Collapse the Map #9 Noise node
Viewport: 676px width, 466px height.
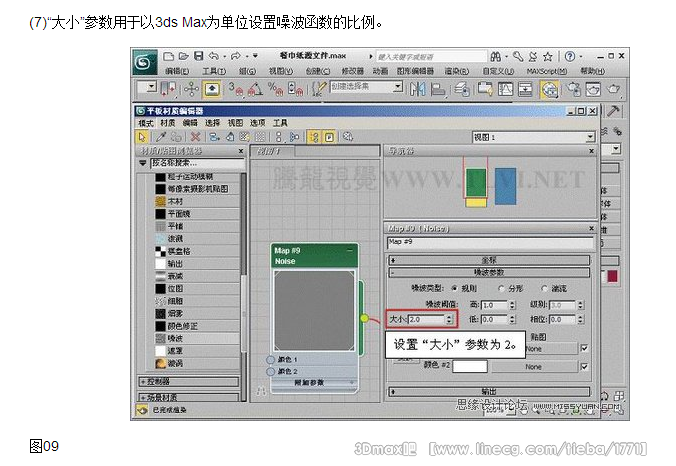(x=349, y=250)
